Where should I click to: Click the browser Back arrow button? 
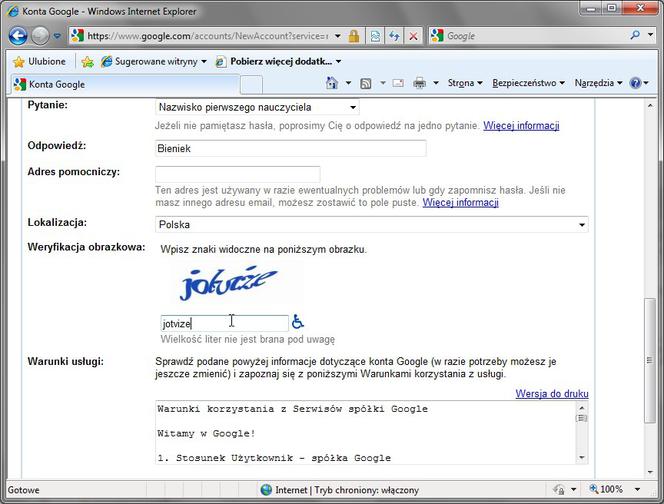[x=18, y=36]
